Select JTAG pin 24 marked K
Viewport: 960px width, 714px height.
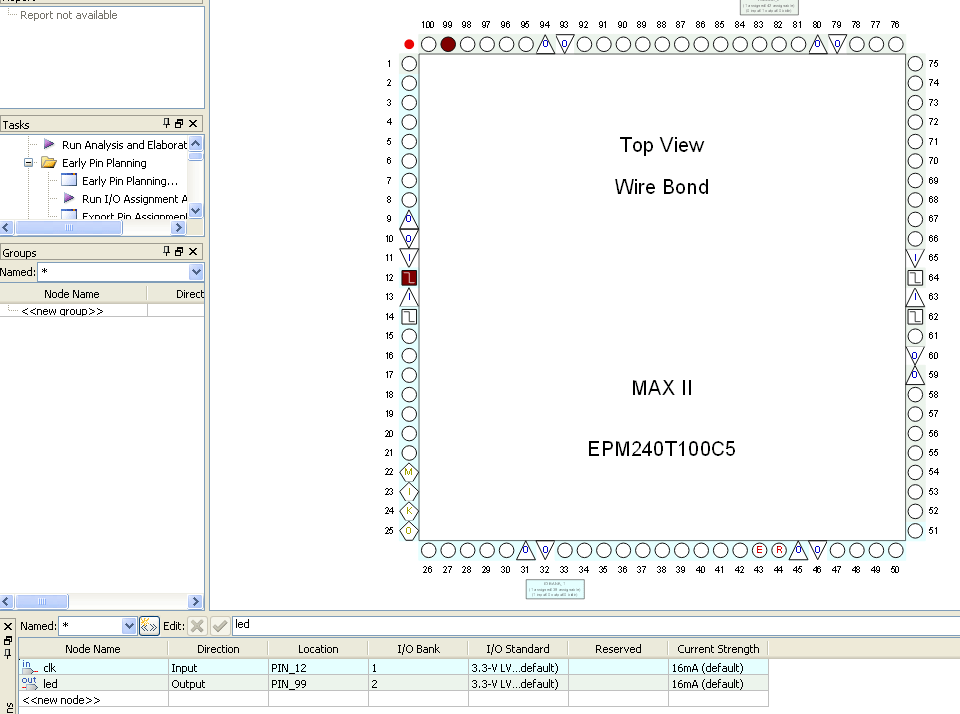[409, 511]
